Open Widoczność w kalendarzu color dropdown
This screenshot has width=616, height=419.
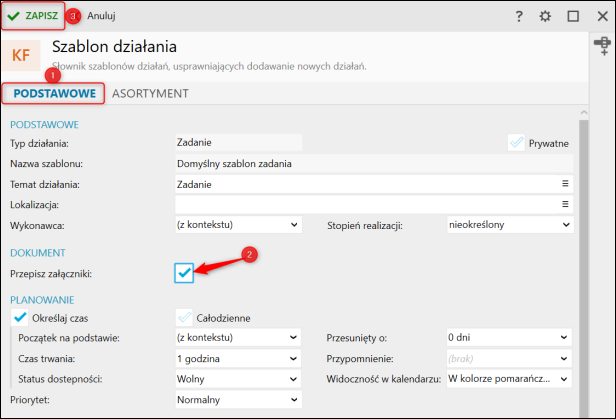[509, 379]
